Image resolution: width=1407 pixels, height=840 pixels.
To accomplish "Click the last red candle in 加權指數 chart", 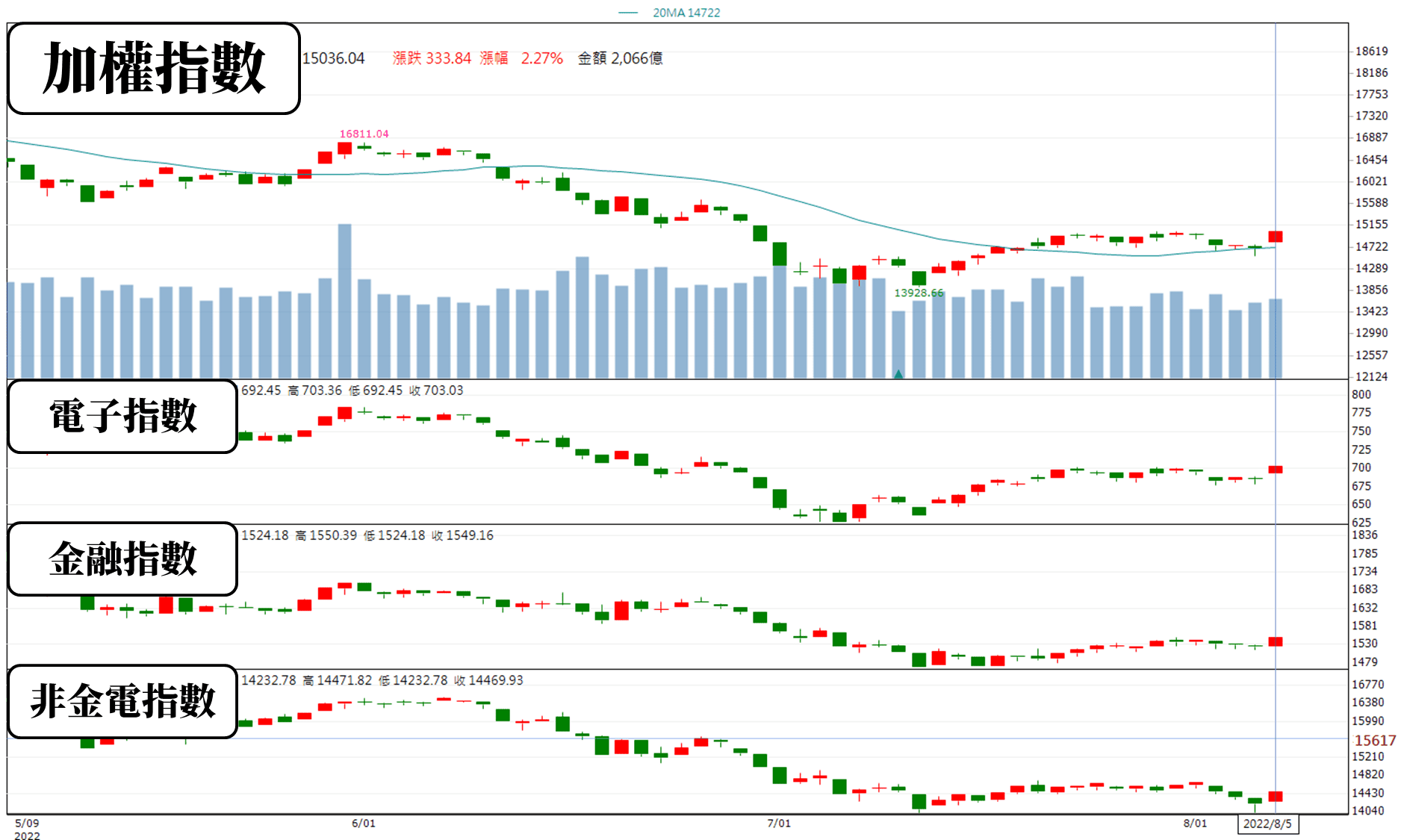I will click(x=1276, y=237).
